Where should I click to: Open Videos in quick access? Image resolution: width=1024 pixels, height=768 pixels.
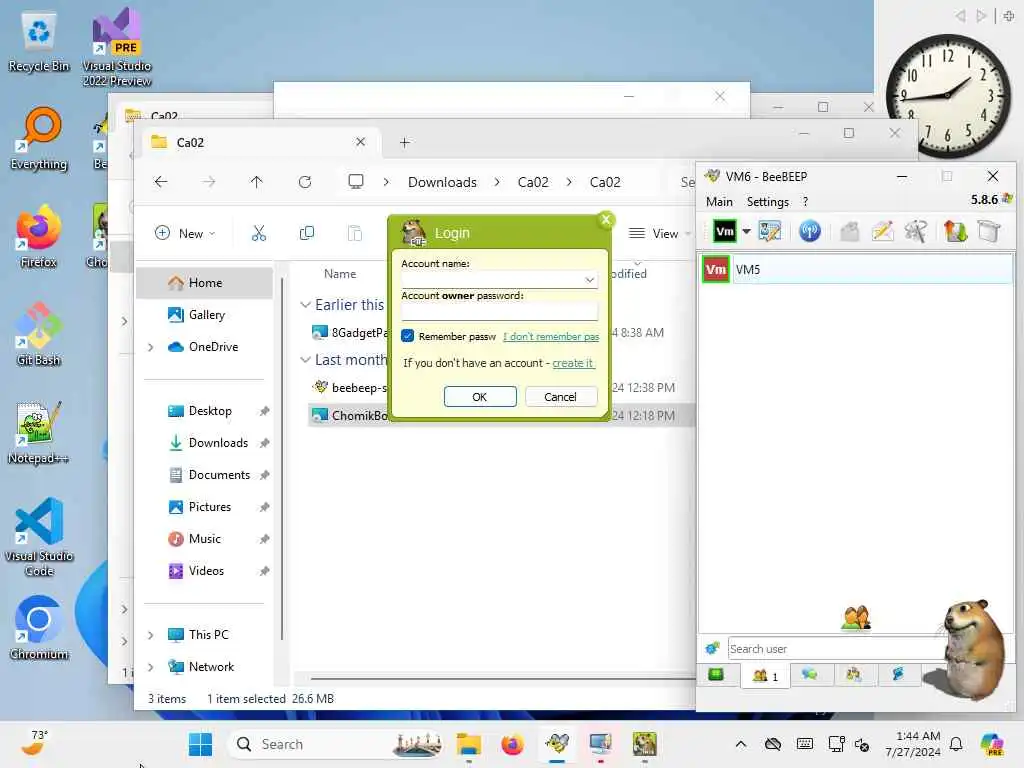click(x=206, y=571)
